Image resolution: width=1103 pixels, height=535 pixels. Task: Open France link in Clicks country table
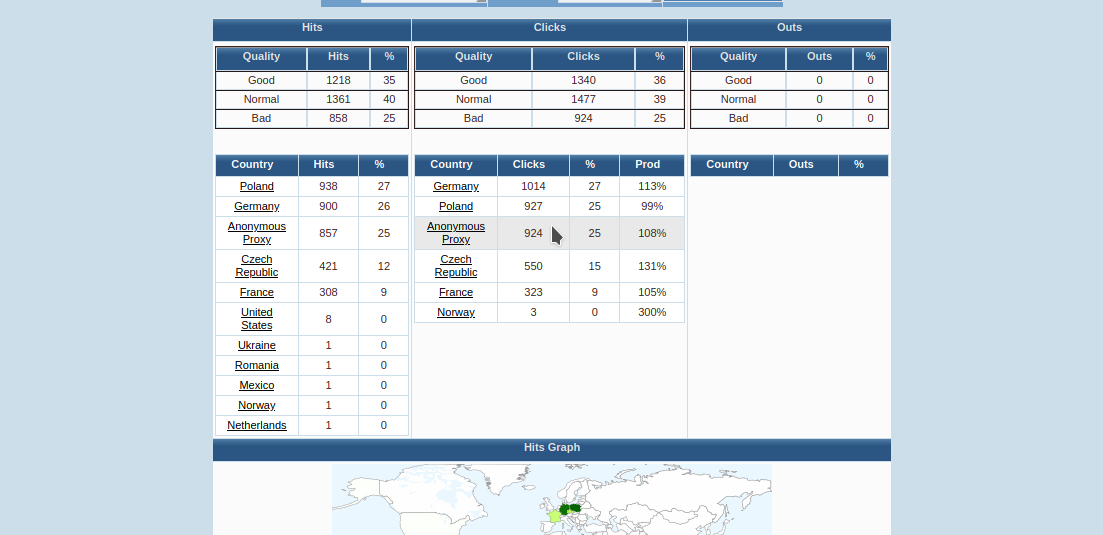[x=456, y=292]
